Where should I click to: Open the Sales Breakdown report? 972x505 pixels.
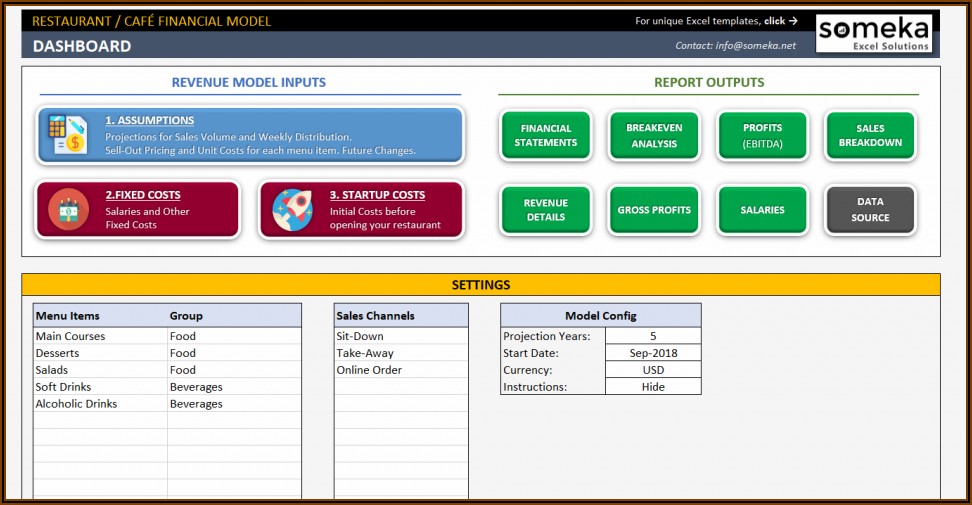pos(870,136)
